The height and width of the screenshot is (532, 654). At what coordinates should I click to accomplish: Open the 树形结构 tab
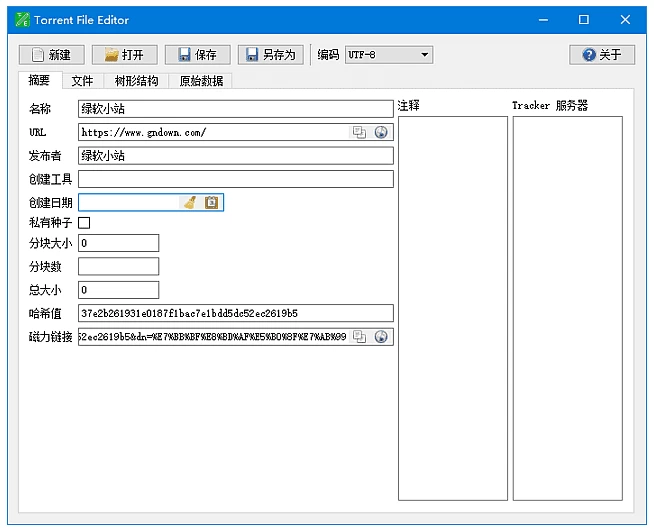[136, 81]
